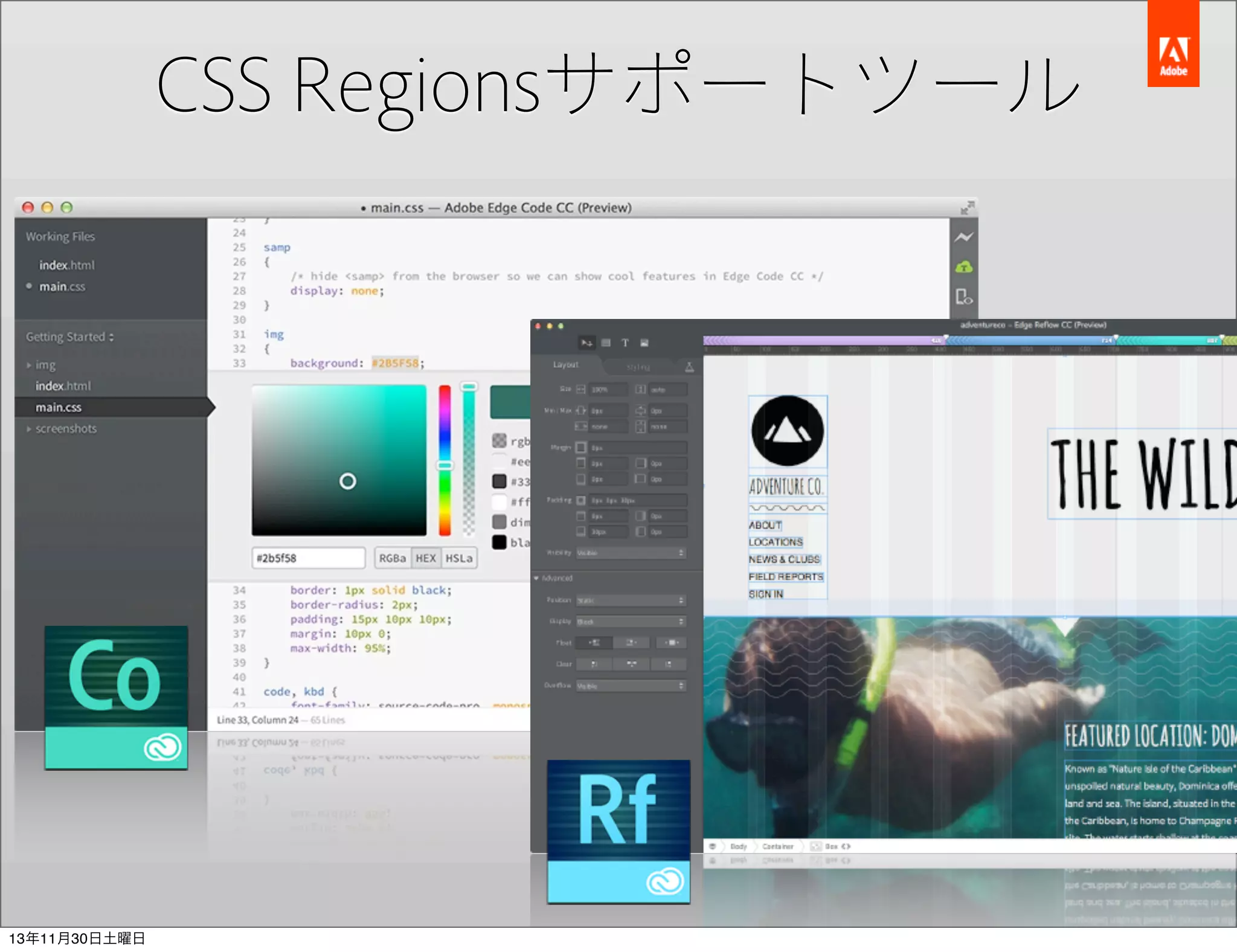Expand the img folder
The image size is (1237, 952).
point(29,365)
